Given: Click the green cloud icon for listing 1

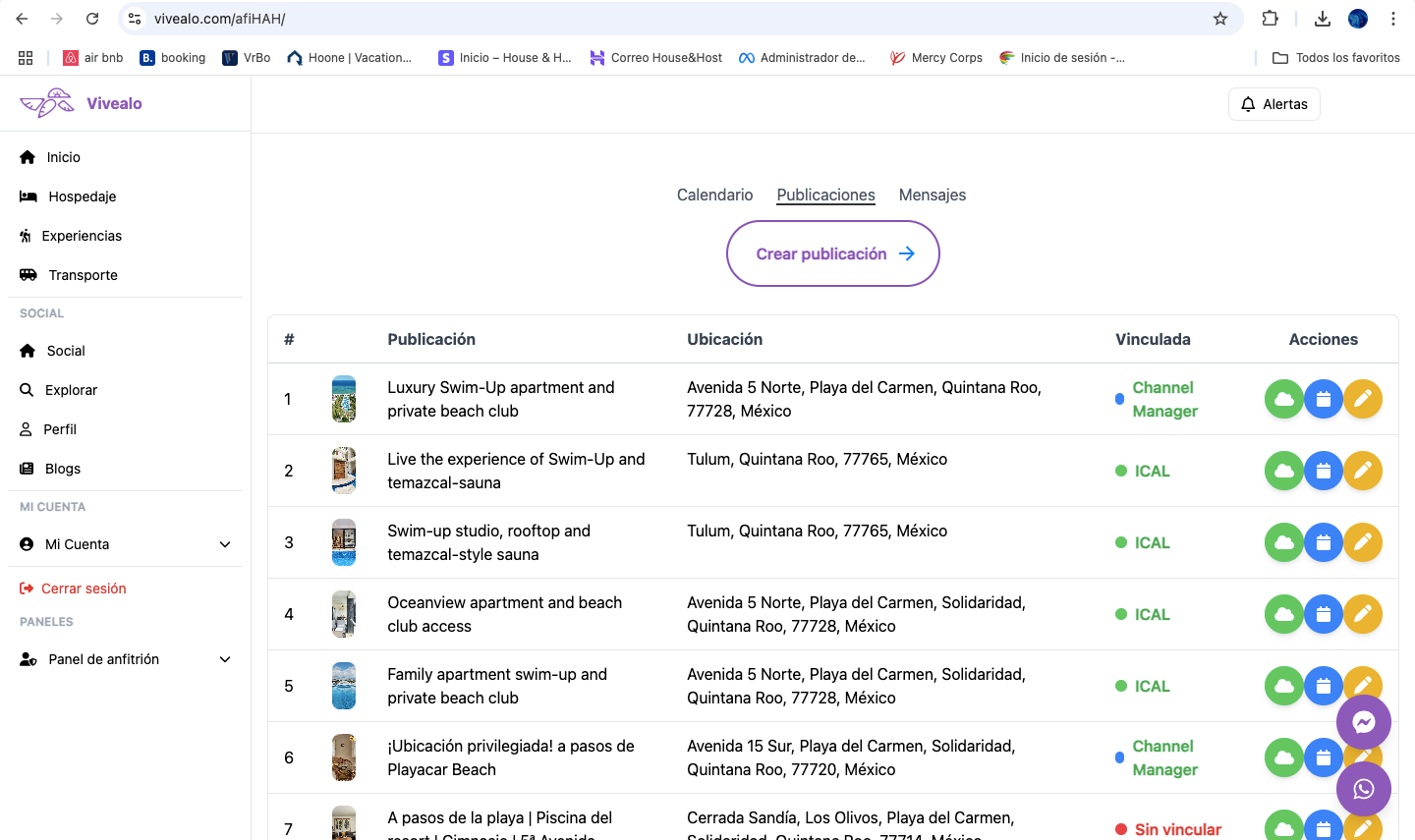Looking at the screenshot, I should 1283,399.
